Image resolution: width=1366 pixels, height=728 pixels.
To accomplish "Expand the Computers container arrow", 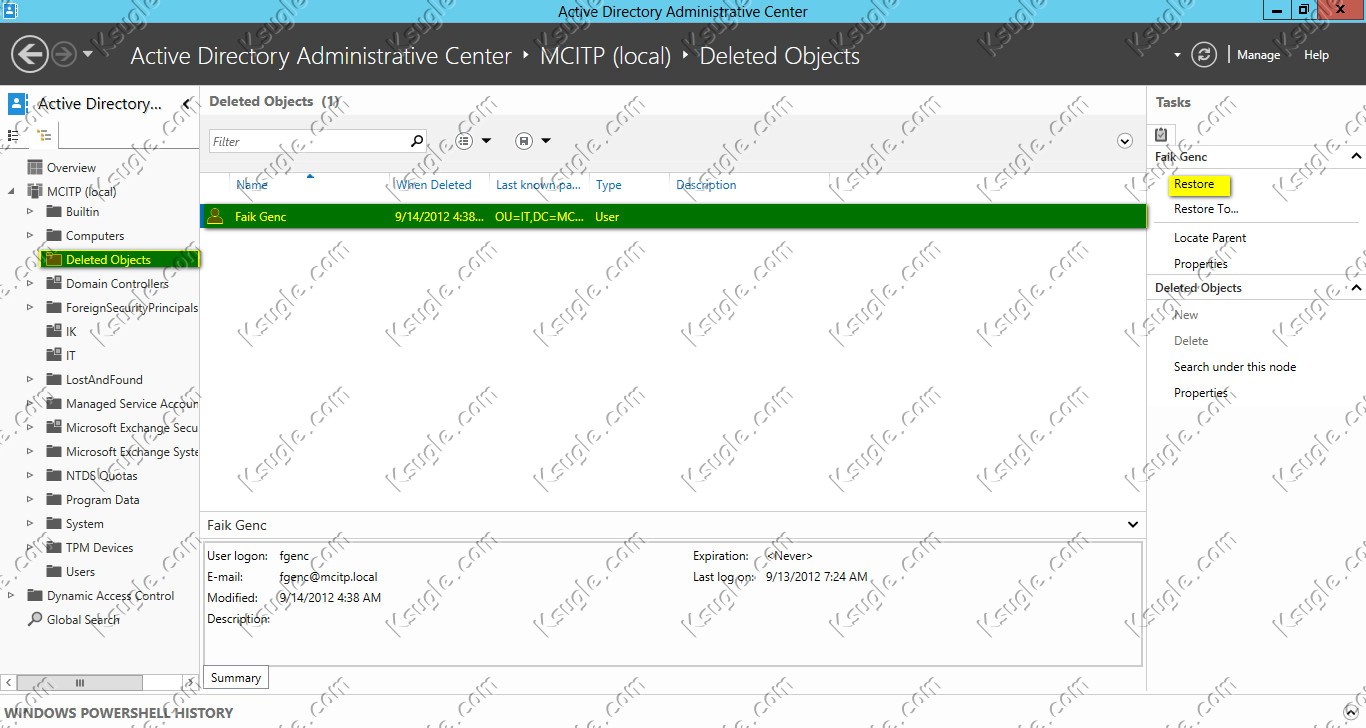I will point(30,235).
